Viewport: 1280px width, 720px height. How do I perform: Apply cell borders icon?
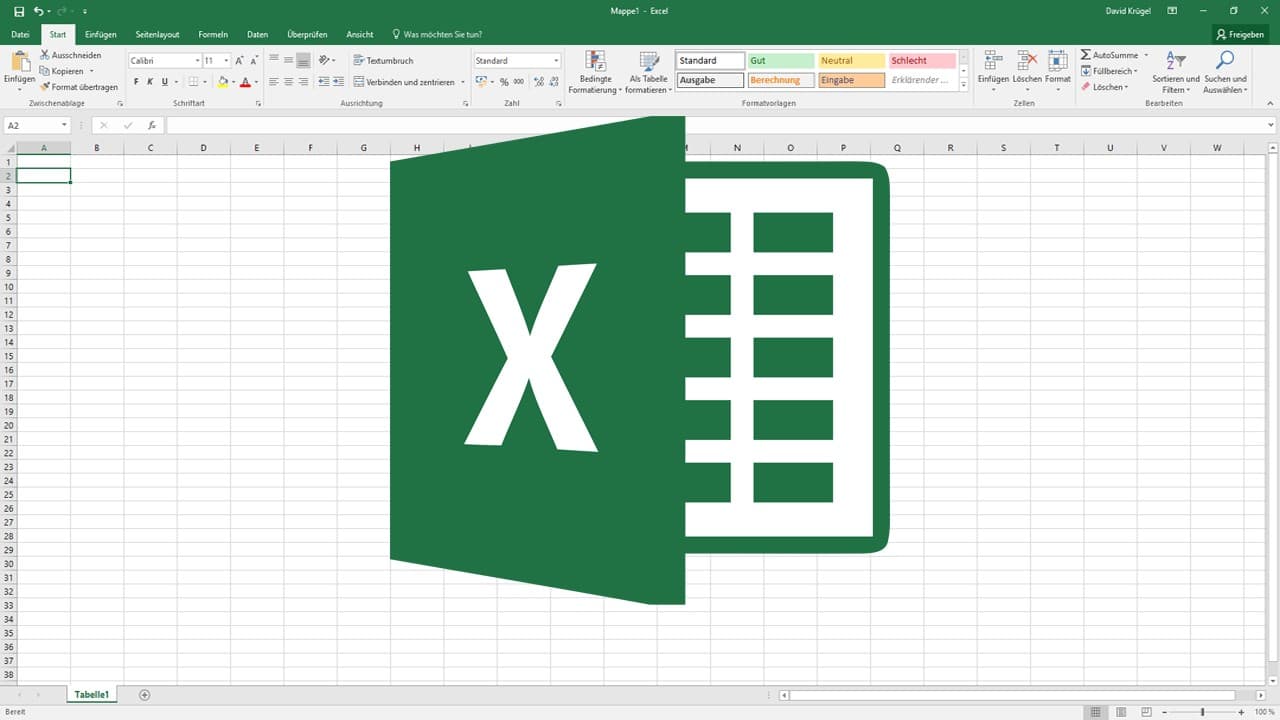pos(194,82)
